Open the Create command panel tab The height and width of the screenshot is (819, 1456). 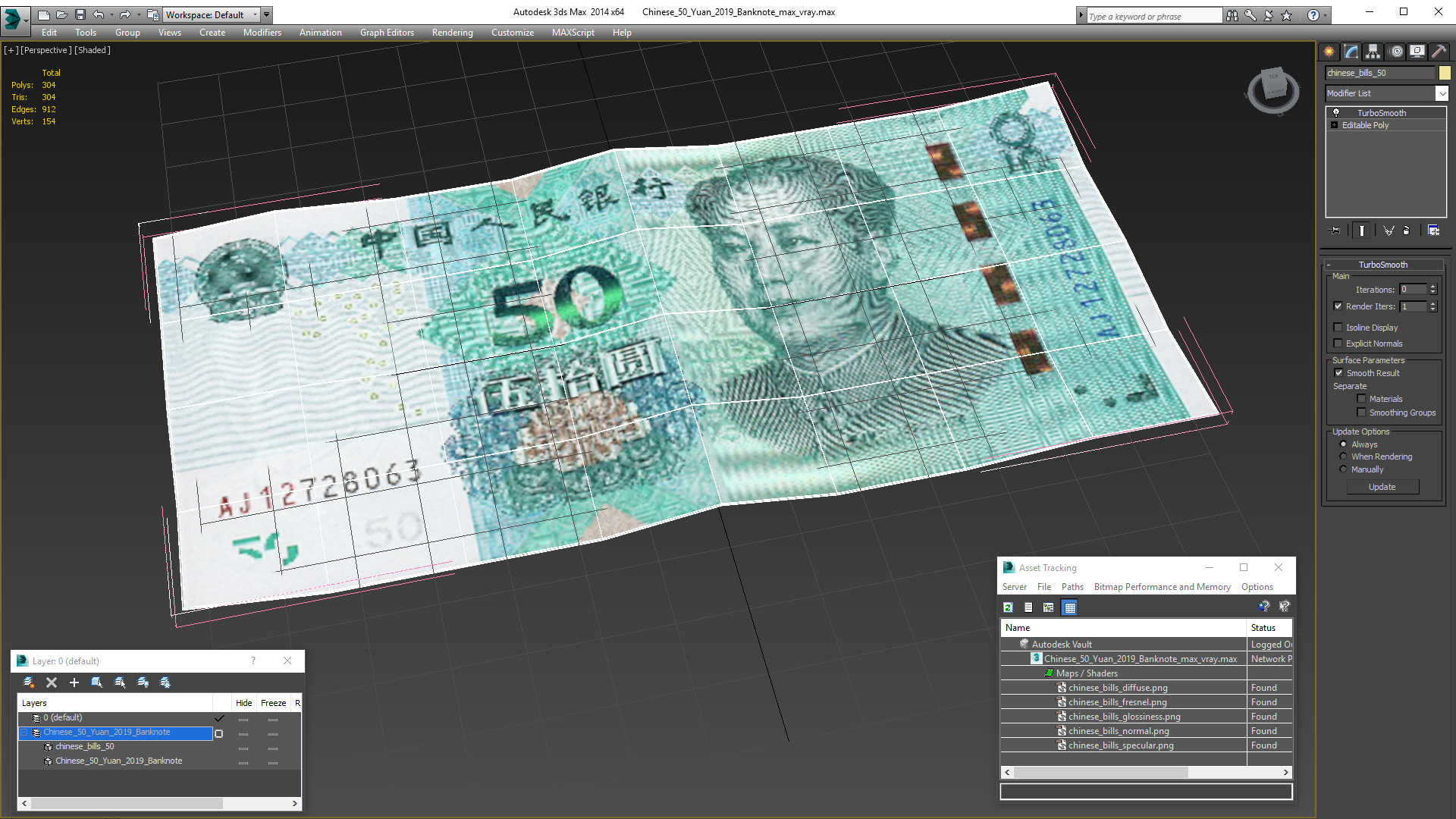click(1329, 52)
